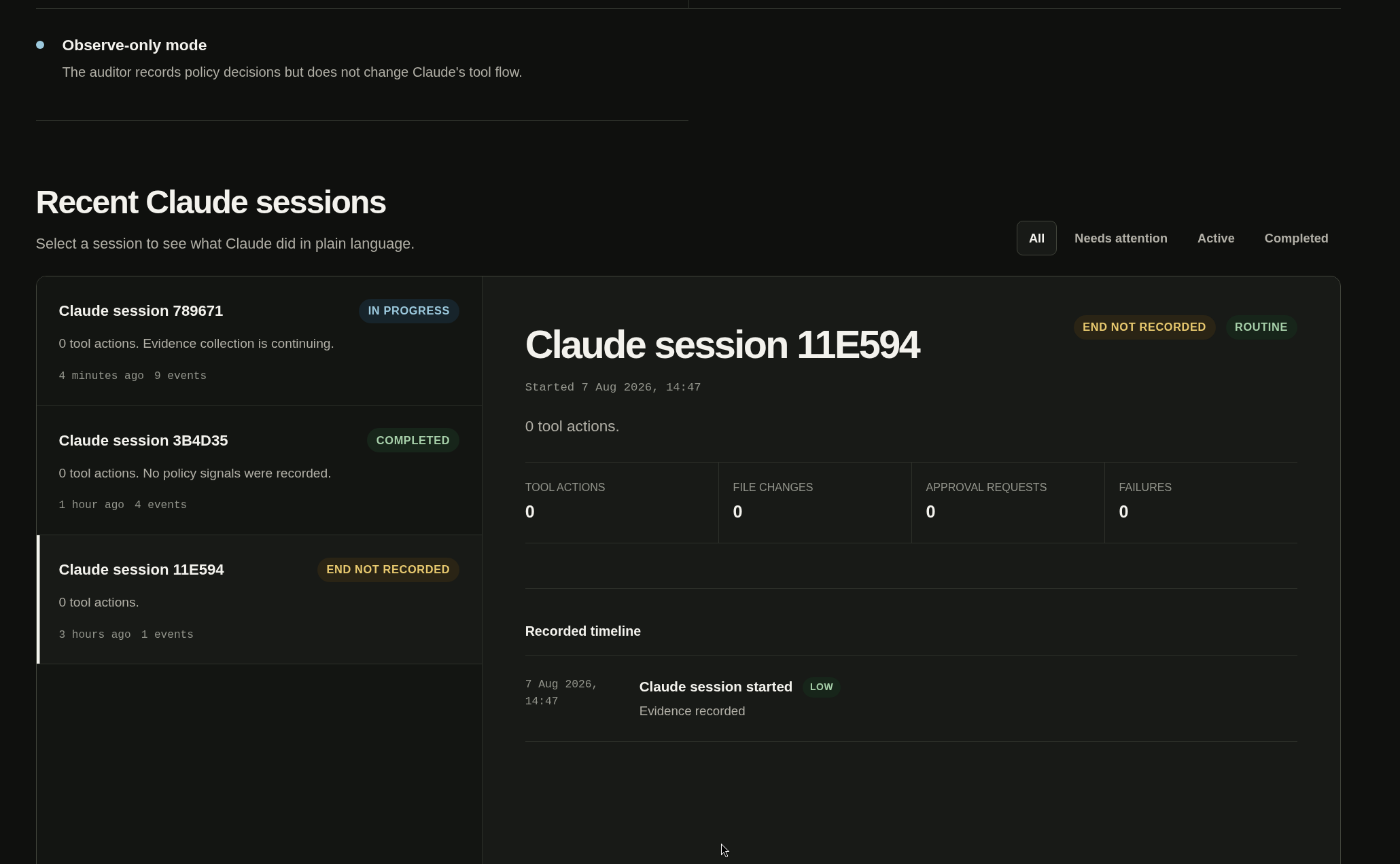Viewport: 1400px width, 864px height.
Task: Click the auditor description under Observe-only mode
Action: pos(292,72)
